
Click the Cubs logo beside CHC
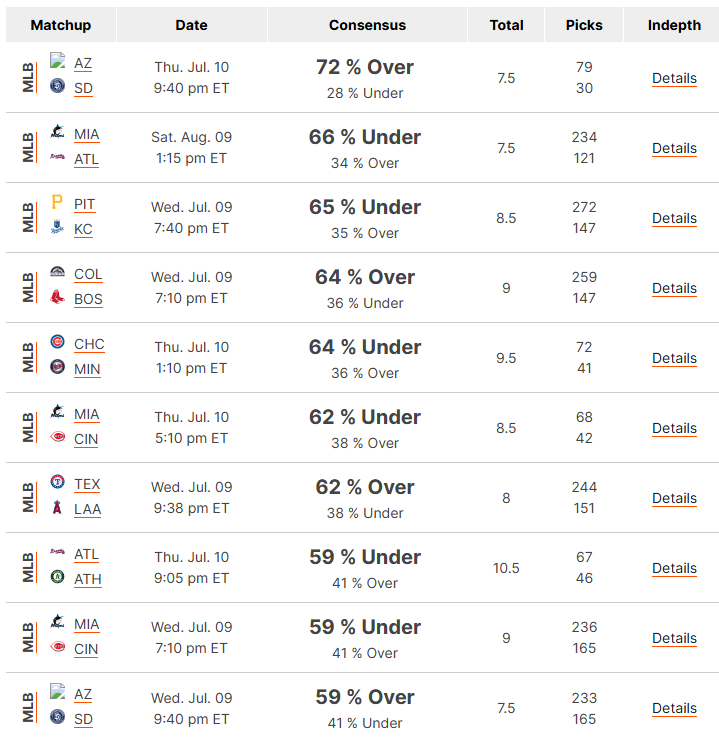point(57,341)
